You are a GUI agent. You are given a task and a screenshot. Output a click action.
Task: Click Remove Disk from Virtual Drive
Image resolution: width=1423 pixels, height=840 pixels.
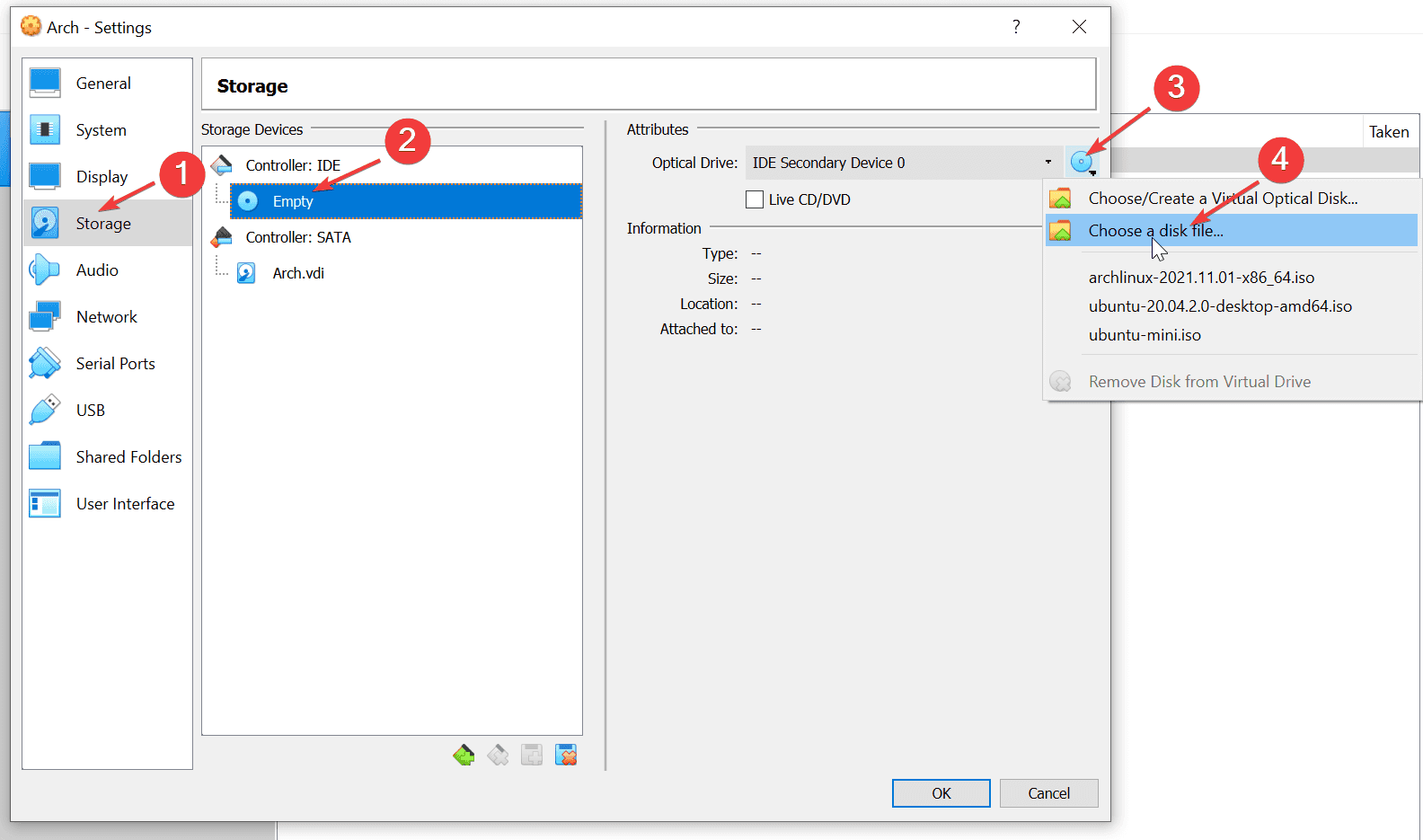pyautogui.click(x=1232, y=382)
